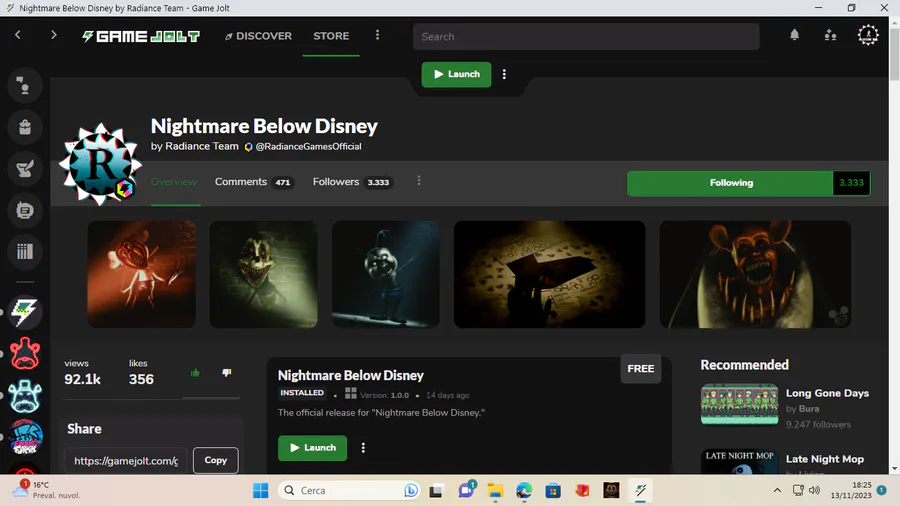
Task: Open package card options menu
Action: (363, 448)
